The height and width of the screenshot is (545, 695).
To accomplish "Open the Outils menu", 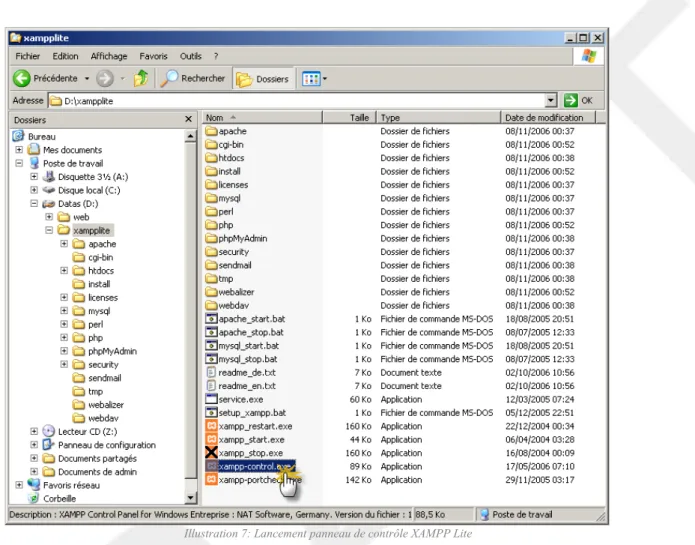I will pos(191,56).
